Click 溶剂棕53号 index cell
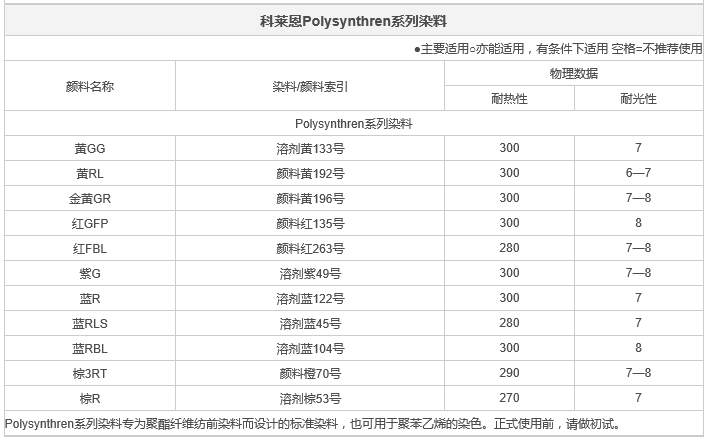This screenshot has width=705, height=437. click(310, 399)
